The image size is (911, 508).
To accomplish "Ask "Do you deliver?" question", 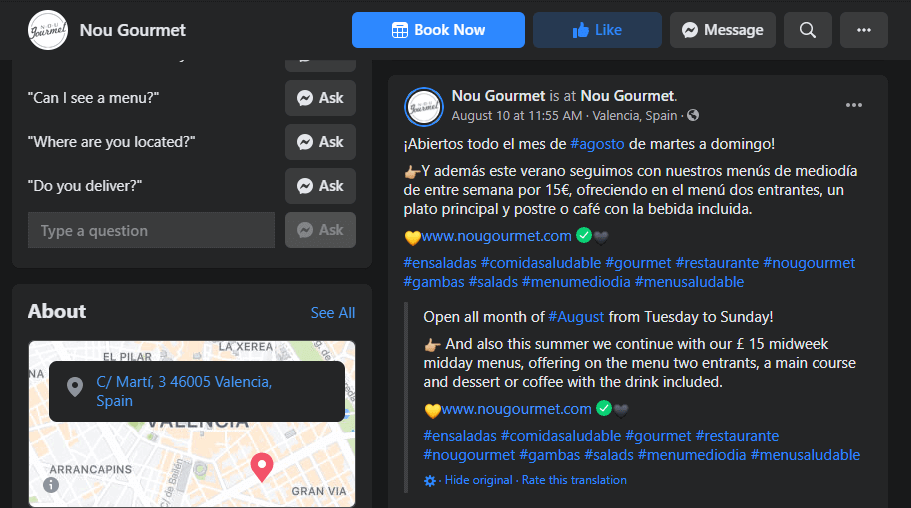I will point(320,186).
